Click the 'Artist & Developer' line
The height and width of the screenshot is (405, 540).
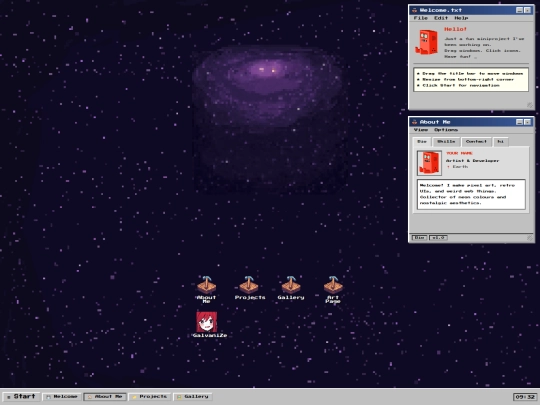click(x=472, y=160)
